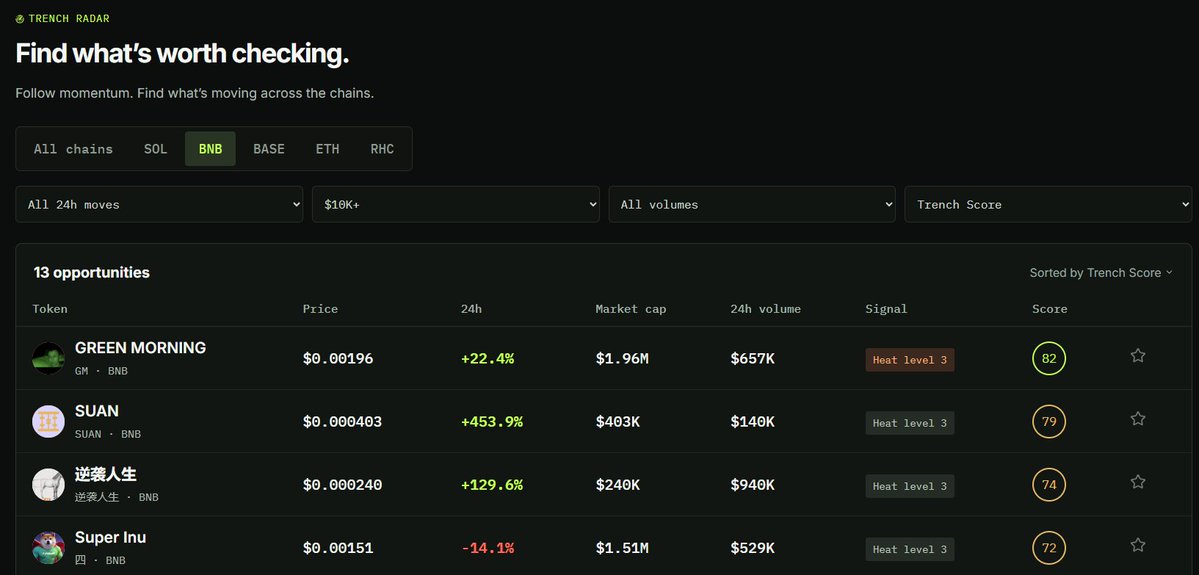Click the $1.96M market cap value
The height and width of the screenshot is (575, 1199).
click(622, 359)
